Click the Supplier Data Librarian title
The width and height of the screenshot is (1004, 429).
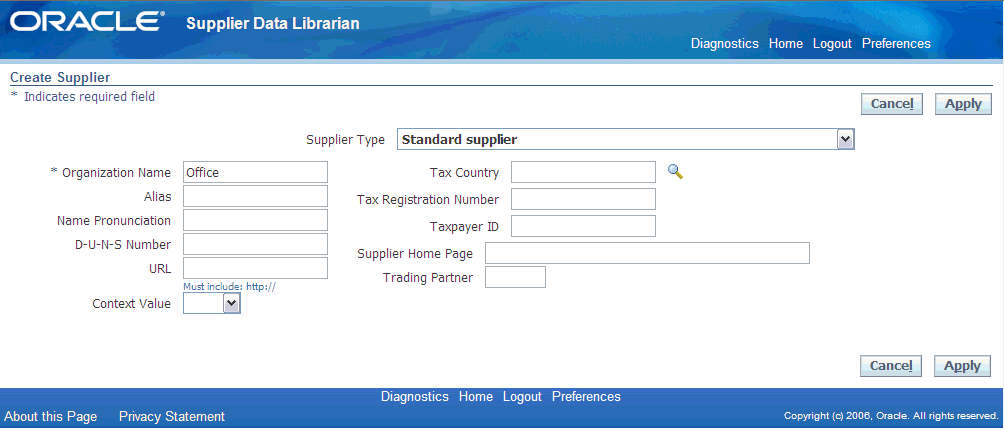(273, 24)
